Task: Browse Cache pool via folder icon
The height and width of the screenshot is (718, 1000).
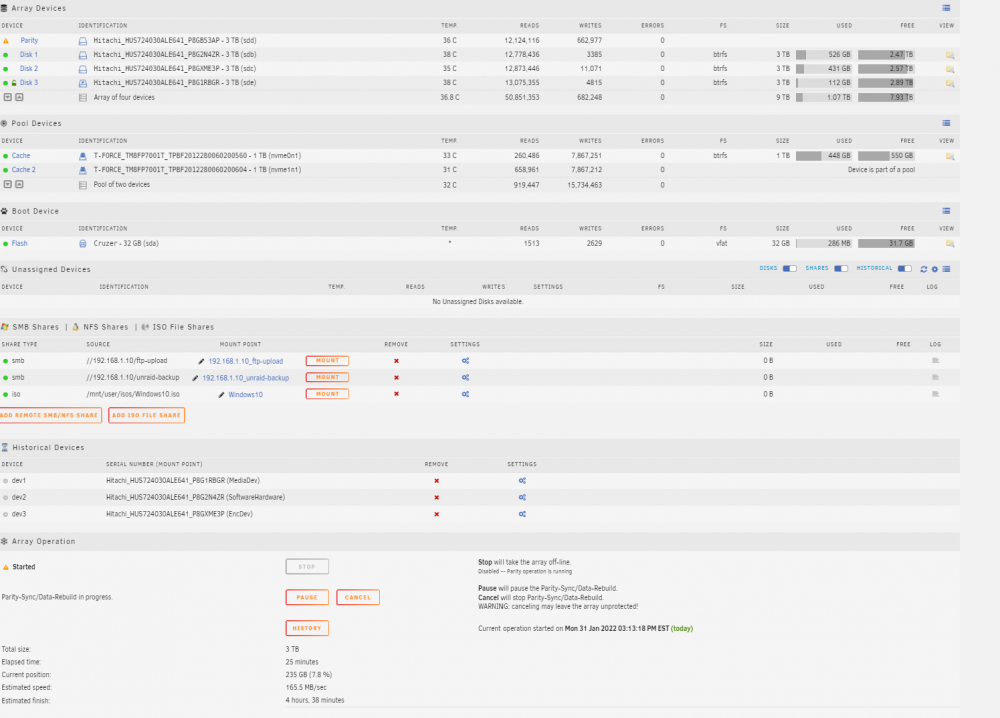Action: click(950, 156)
